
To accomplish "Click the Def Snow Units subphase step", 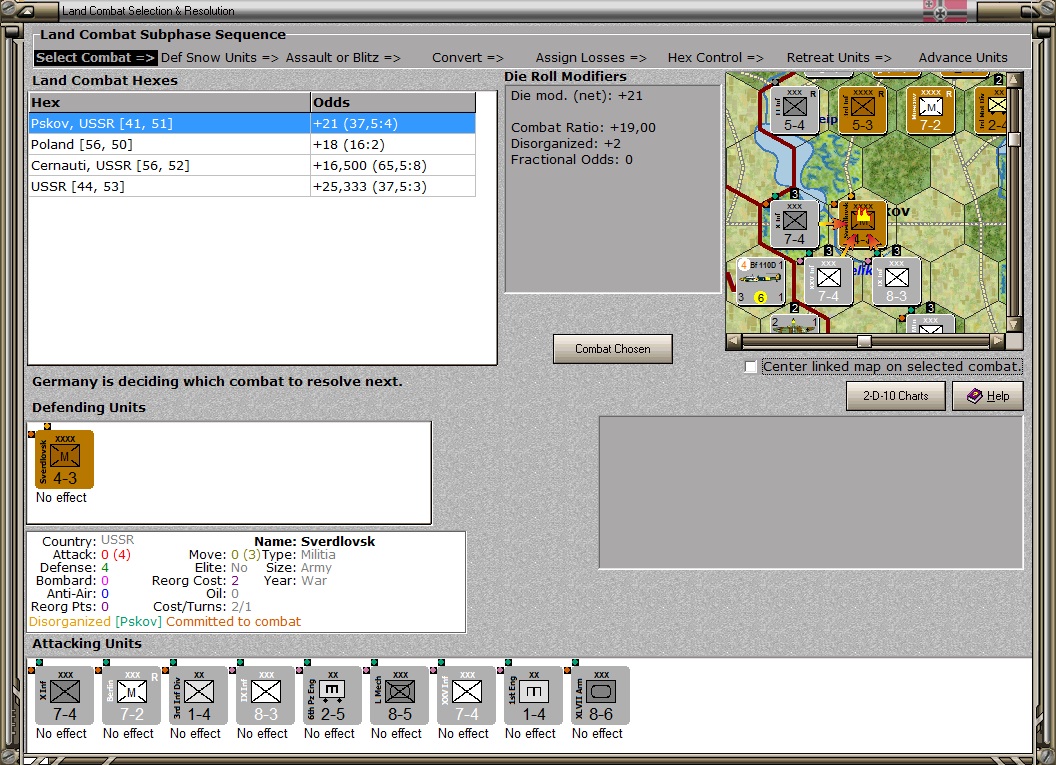I will pos(220,58).
